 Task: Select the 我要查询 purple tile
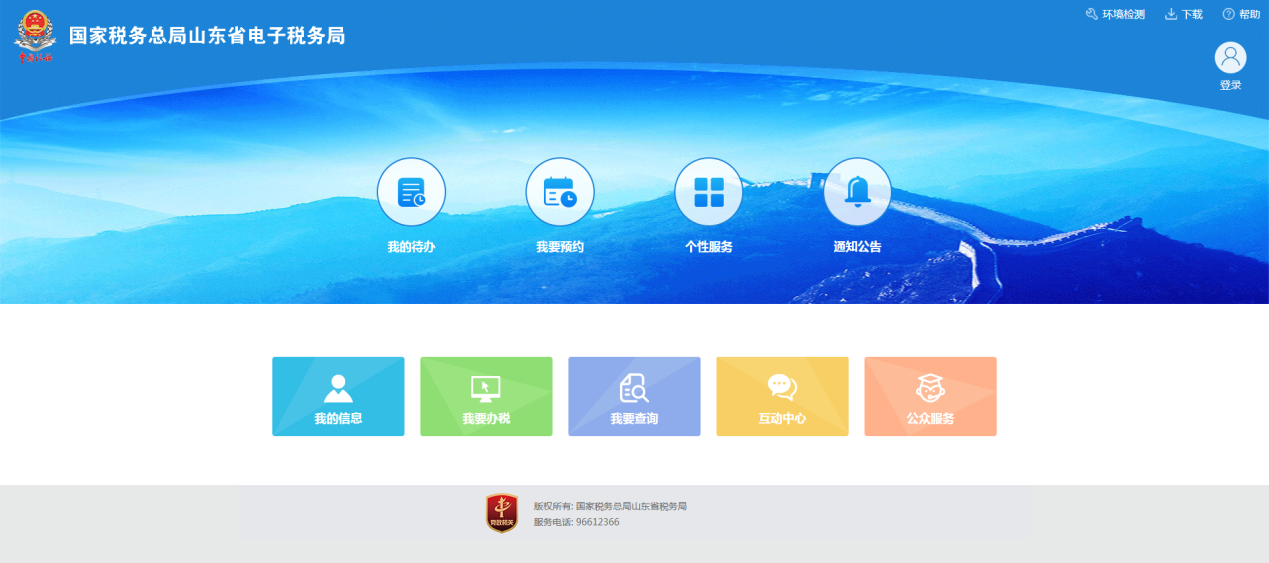tap(634, 396)
